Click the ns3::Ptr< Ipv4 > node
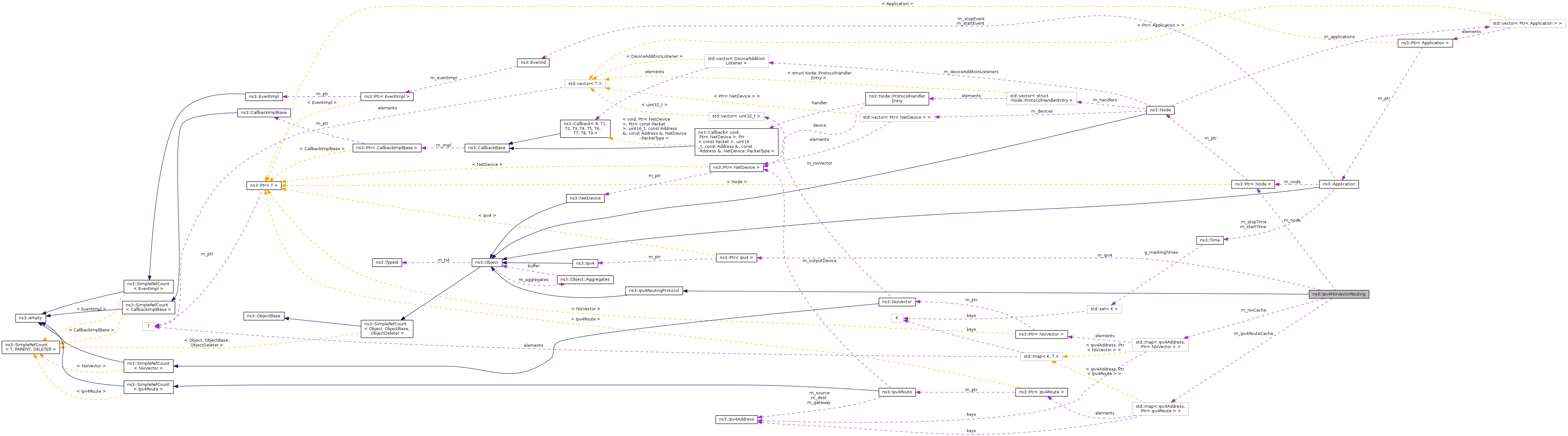This screenshot has width=1568, height=436. [736, 258]
